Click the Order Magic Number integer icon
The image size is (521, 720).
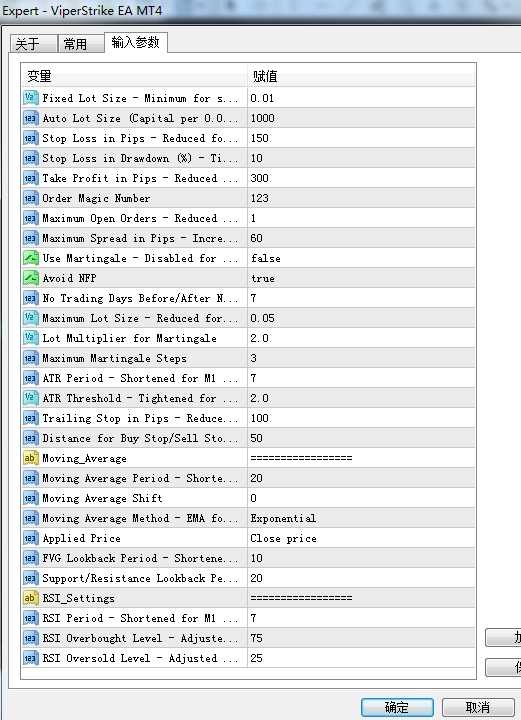pos(30,198)
